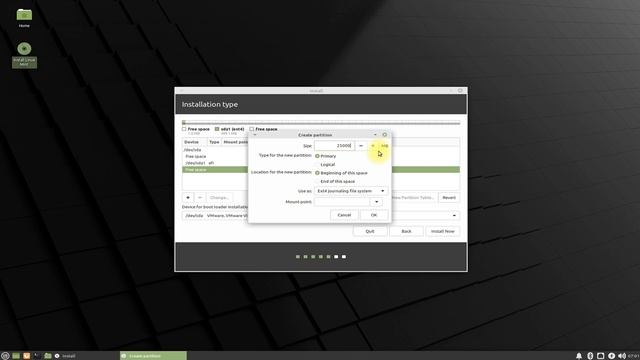The image size is (640, 360).
Task: Click the Quit button
Action: (370, 231)
